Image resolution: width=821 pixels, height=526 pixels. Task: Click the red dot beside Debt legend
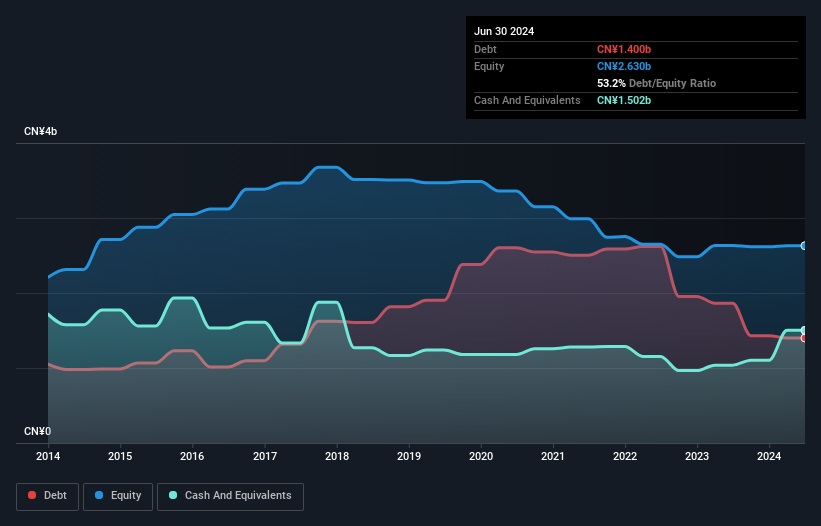point(34,496)
